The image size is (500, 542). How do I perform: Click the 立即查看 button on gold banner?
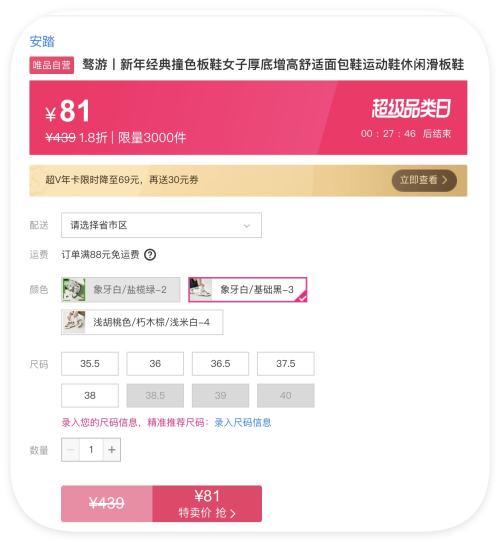pos(424,180)
